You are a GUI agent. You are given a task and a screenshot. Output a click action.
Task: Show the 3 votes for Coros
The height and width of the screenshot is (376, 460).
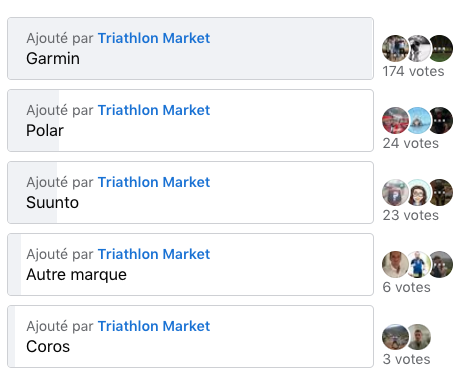click(x=407, y=359)
